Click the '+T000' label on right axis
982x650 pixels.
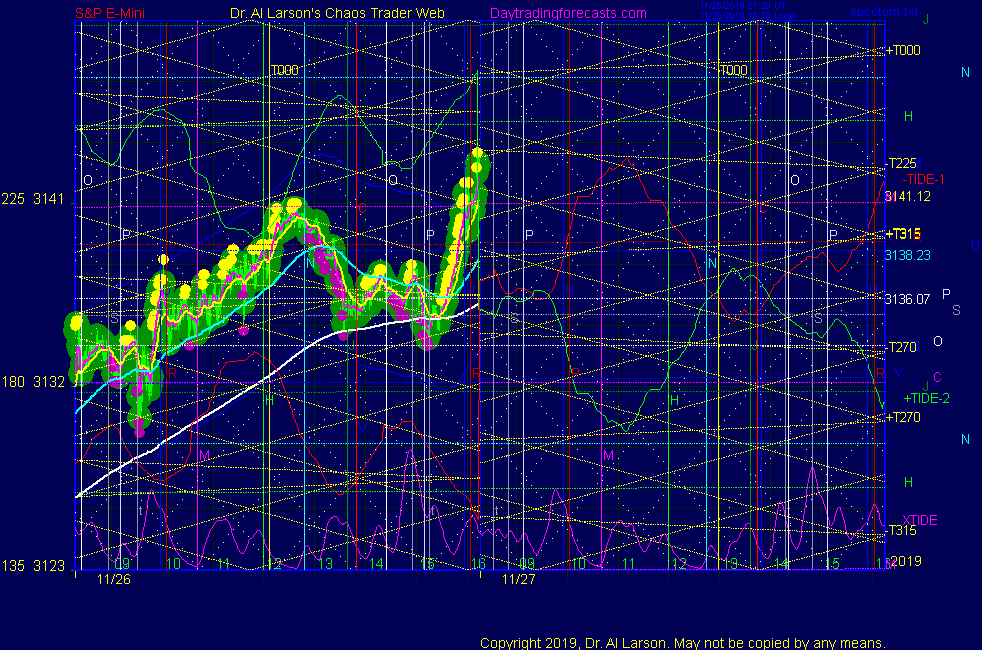(903, 50)
